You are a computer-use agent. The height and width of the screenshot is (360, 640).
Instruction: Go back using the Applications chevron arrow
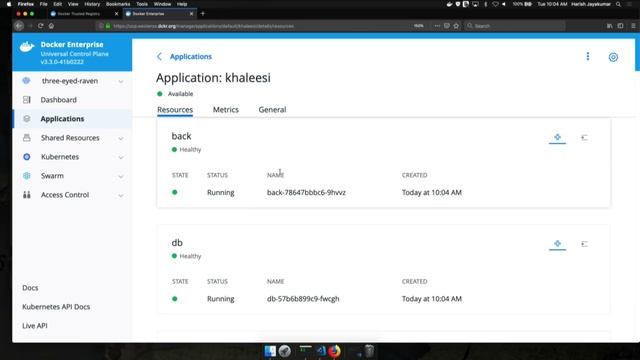[x=159, y=56]
